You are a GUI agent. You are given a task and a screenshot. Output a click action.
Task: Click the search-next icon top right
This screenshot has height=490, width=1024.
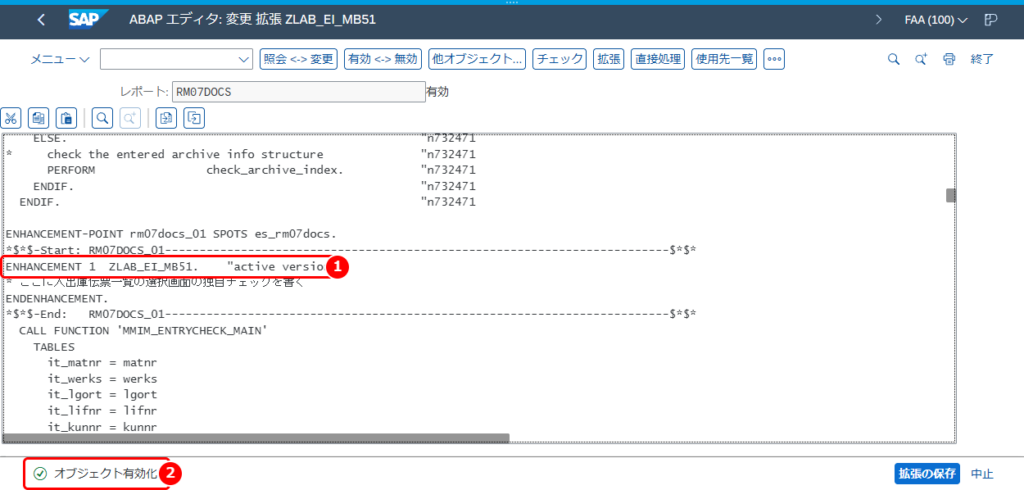[x=921, y=59]
